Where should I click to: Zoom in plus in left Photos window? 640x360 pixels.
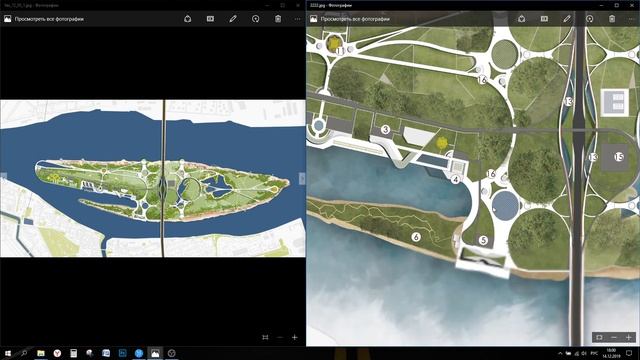tap(295, 337)
